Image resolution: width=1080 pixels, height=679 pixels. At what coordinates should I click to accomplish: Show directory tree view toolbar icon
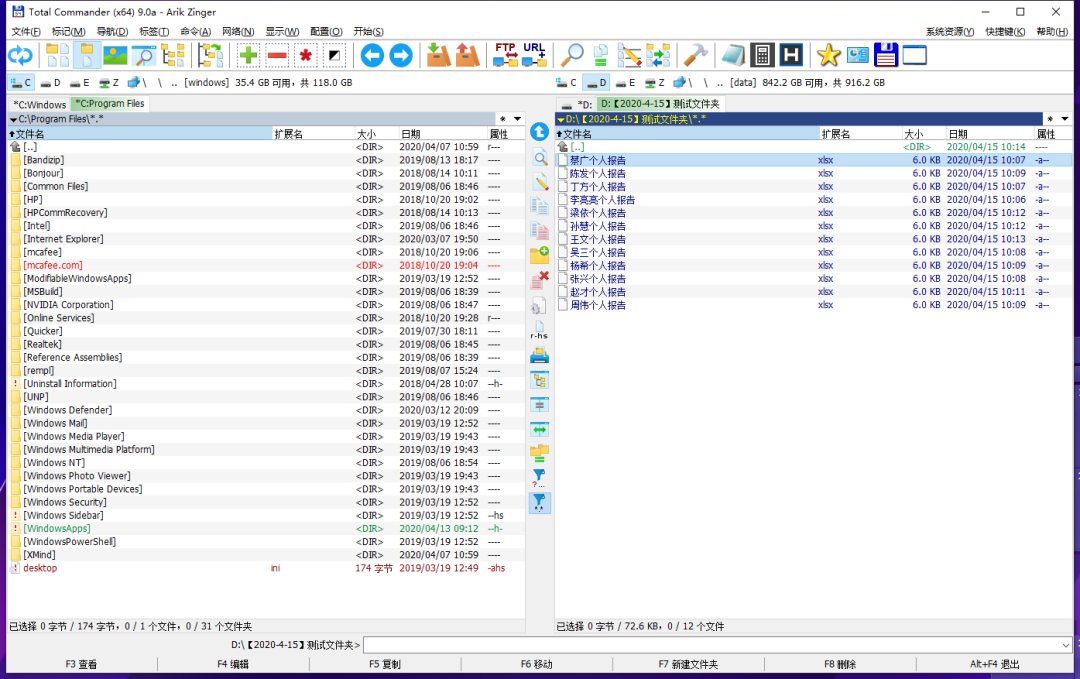tap(172, 56)
